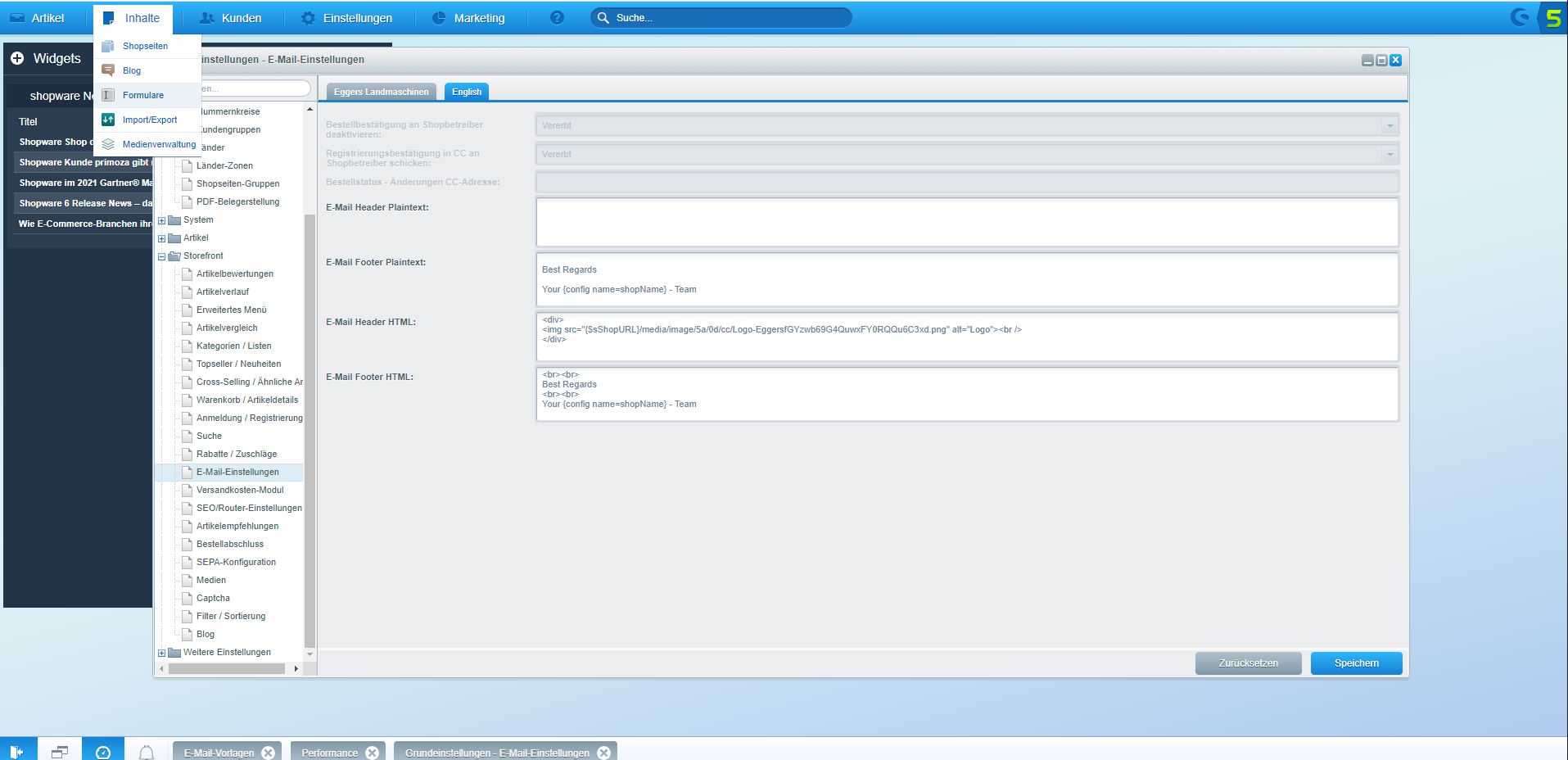
Task: Click the plus icon next to Widgets
Action: tap(17, 58)
